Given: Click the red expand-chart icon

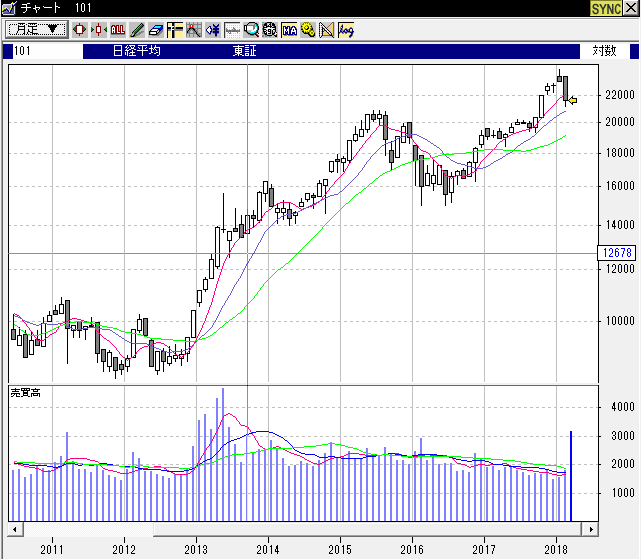Looking at the screenshot, I should (x=82, y=30).
